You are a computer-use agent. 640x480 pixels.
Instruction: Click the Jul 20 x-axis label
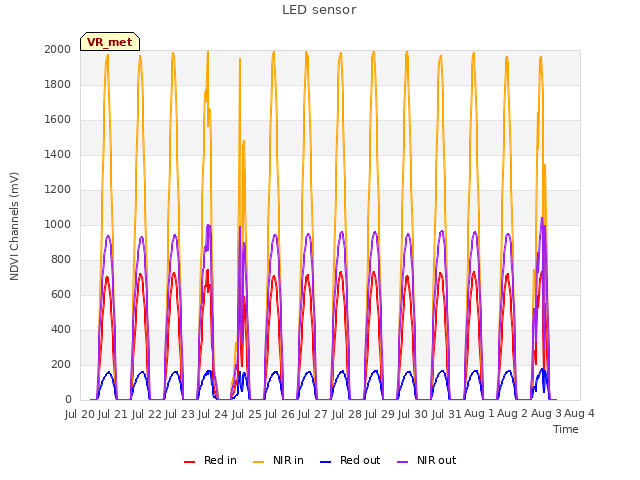coord(80,414)
